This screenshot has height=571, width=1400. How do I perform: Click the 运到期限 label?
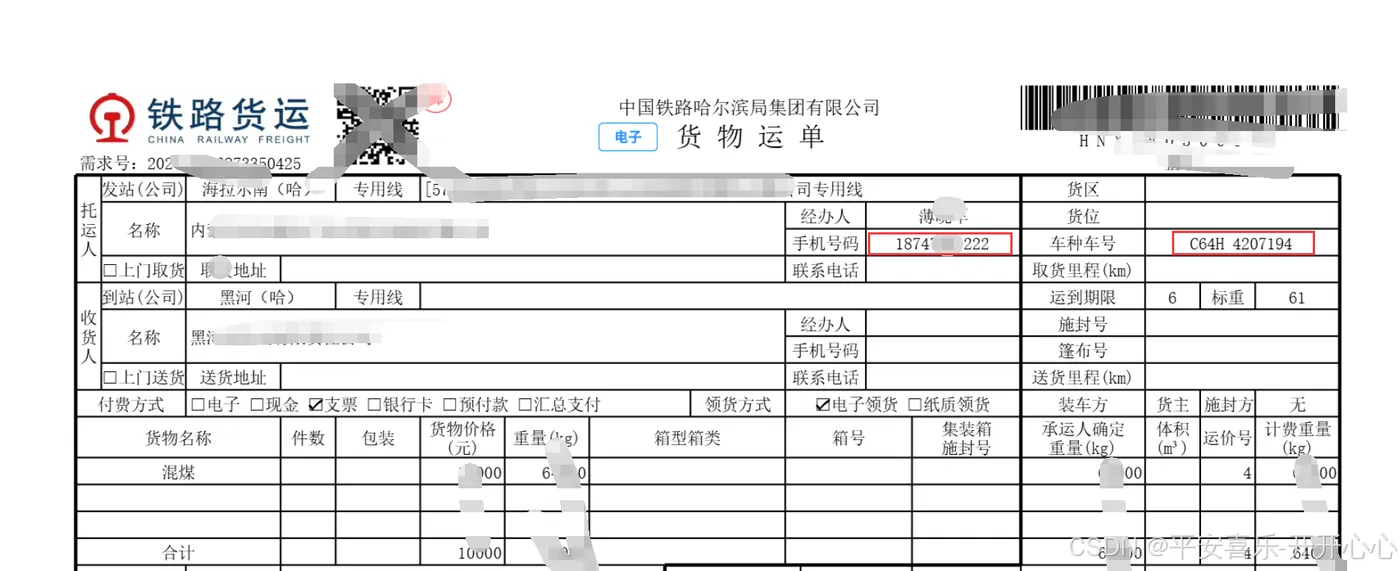(x=1082, y=297)
